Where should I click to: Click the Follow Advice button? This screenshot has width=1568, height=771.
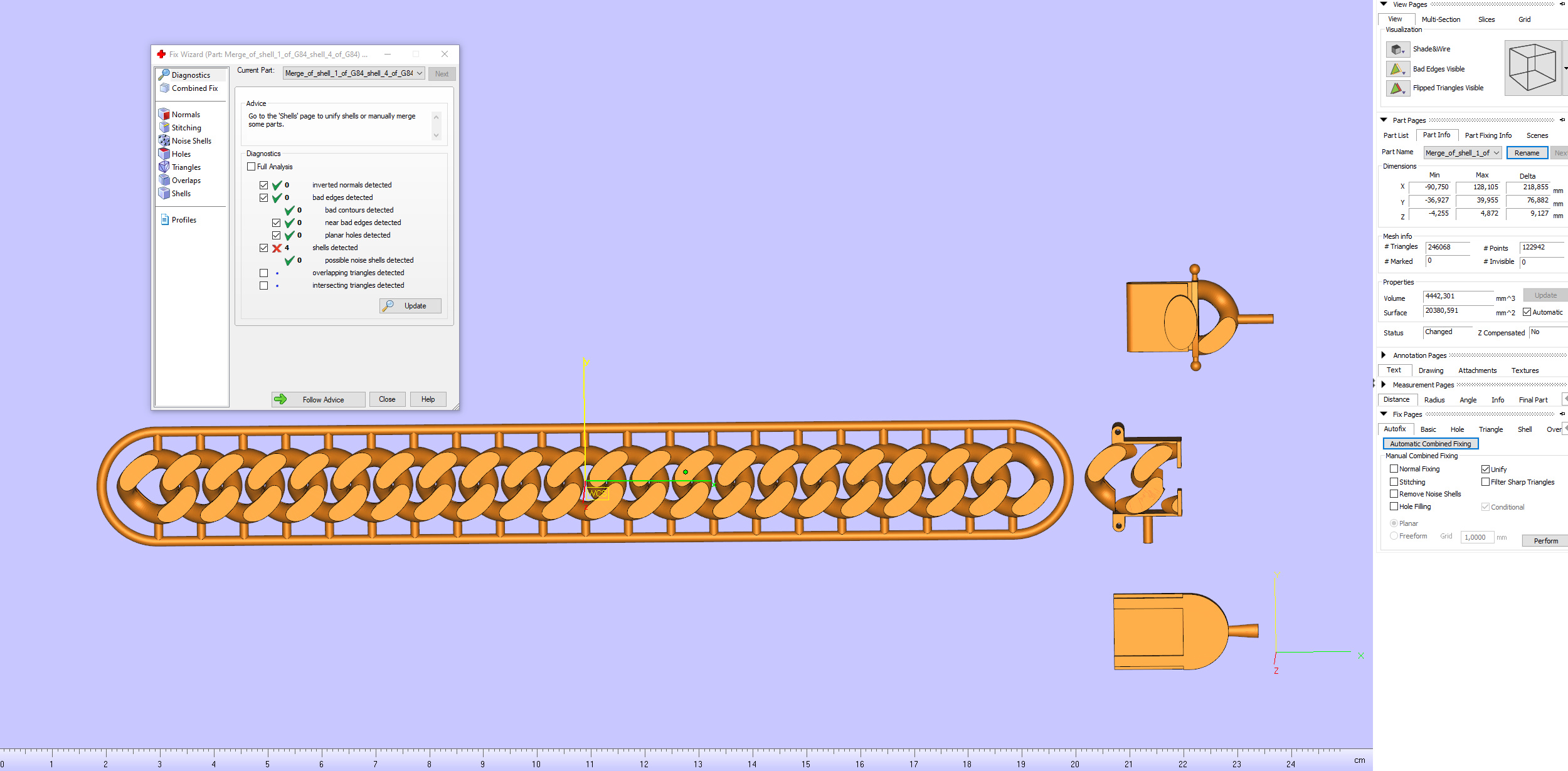coord(318,399)
